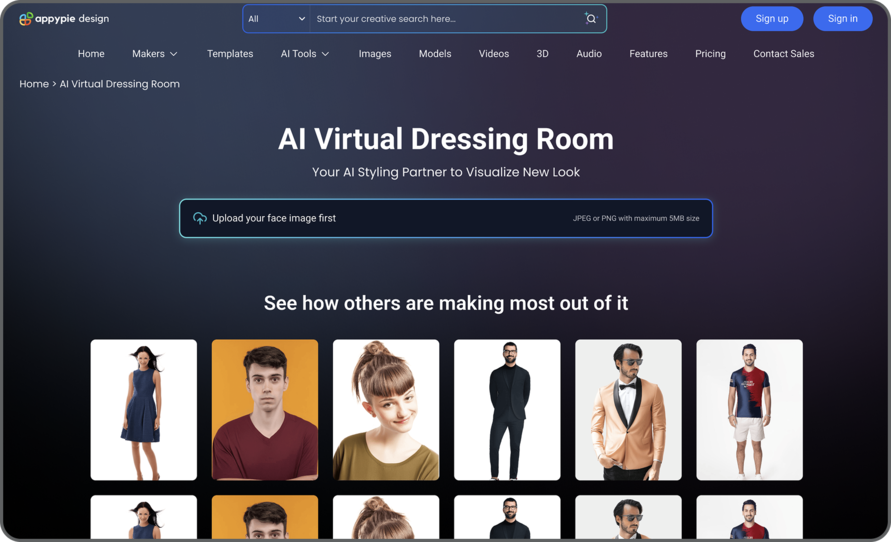
Task: Click 'JPEG or PNG with maximum 5MB size' text
Action: point(636,218)
